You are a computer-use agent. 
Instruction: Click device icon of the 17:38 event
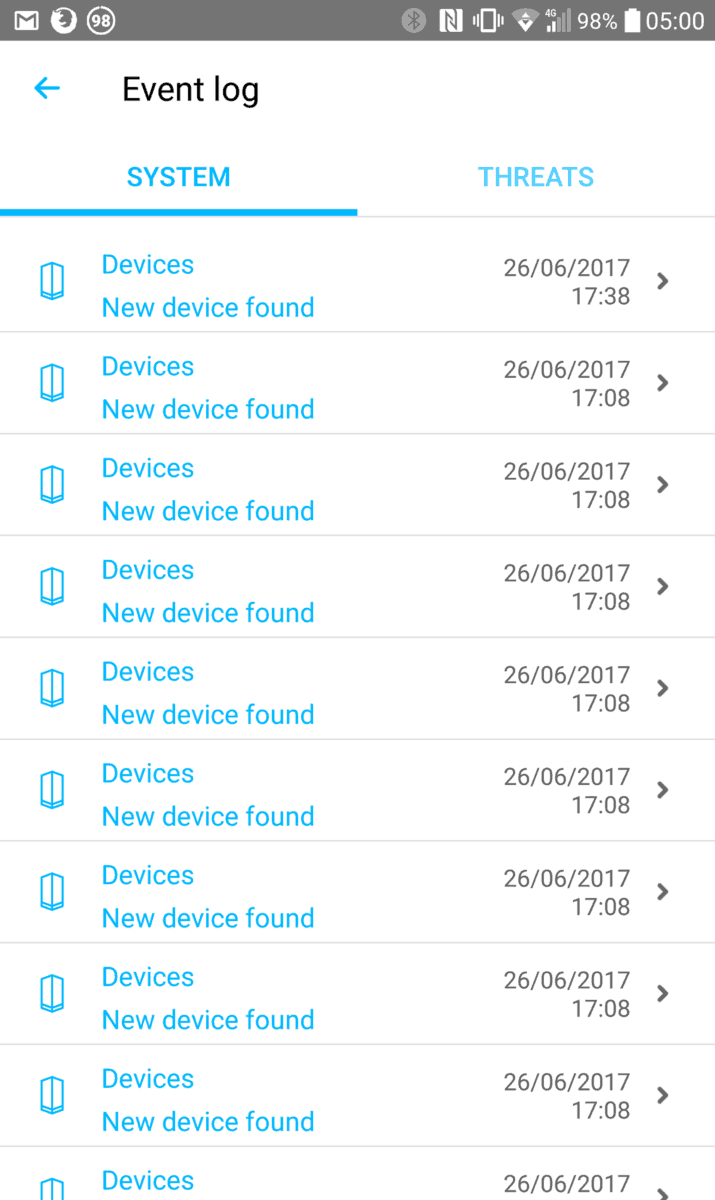tap(52, 281)
